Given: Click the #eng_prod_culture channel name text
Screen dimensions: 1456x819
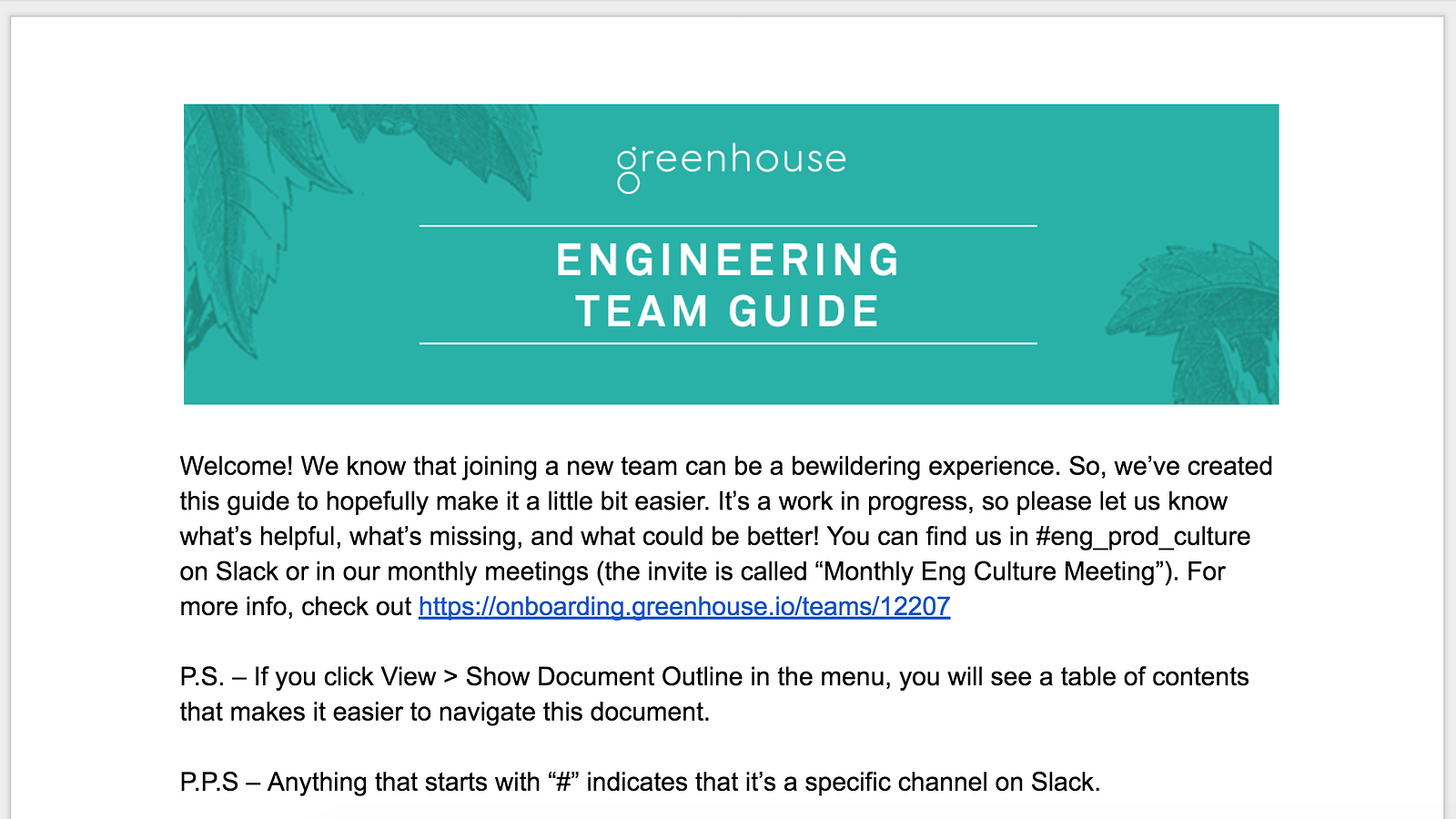Looking at the screenshot, I should (1143, 537).
